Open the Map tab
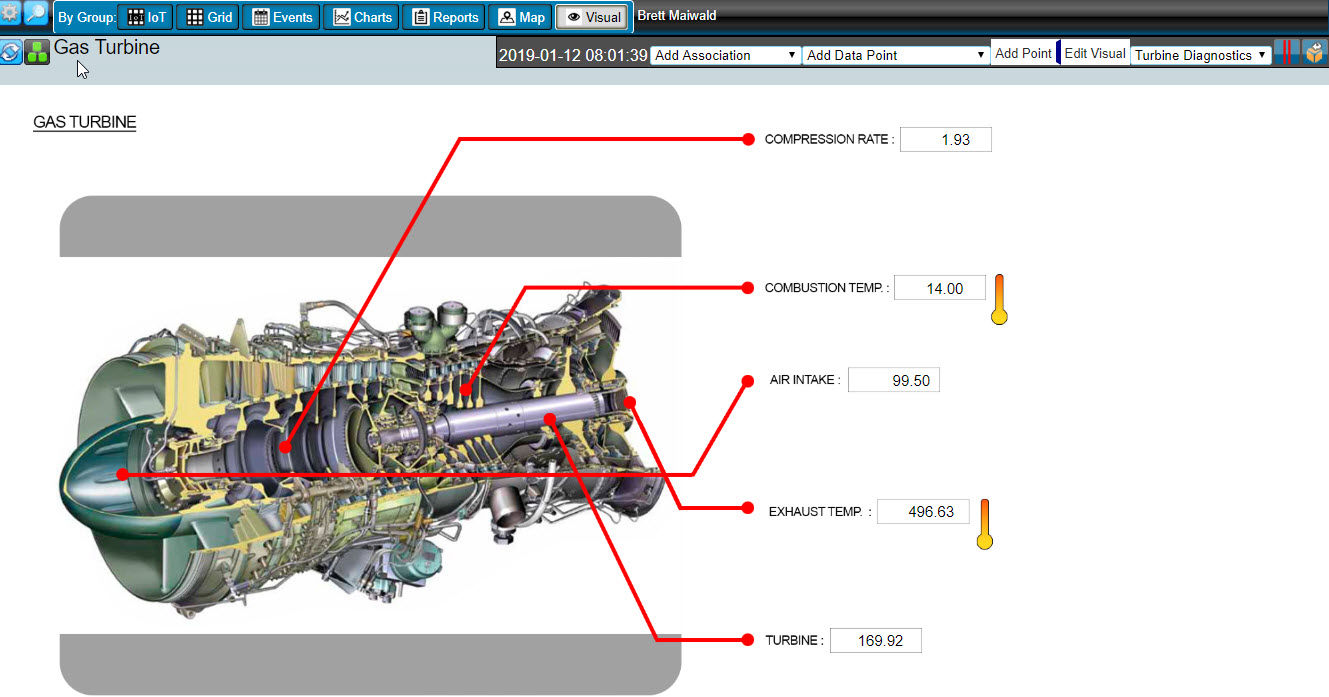This screenshot has width=1329, height=697. pos(521,17)
